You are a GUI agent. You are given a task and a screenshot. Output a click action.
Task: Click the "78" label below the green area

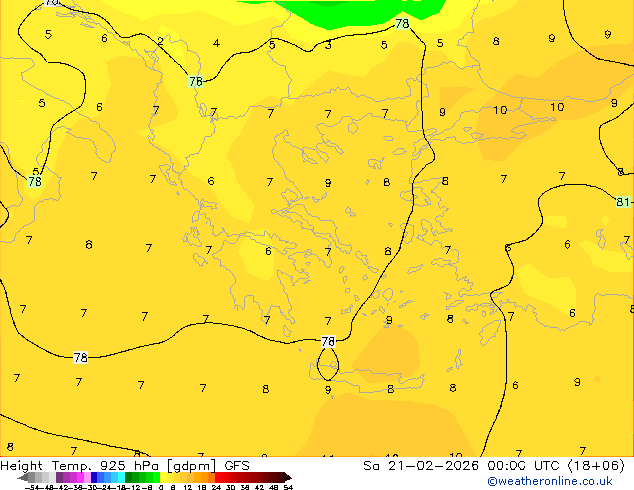402,23
